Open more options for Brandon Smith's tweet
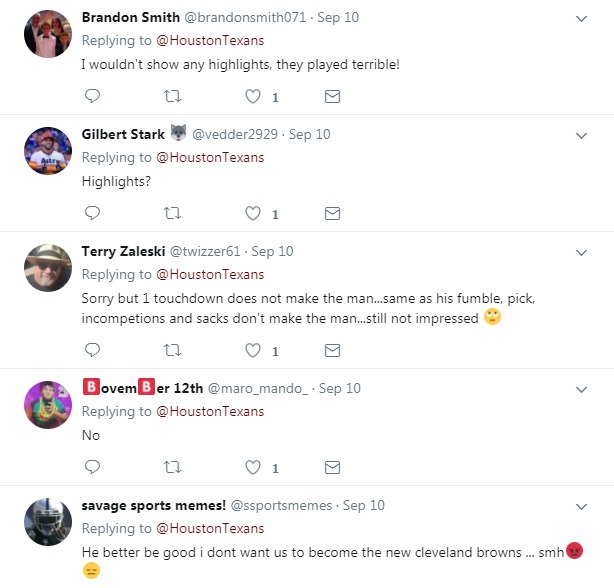 click(582, 19)
